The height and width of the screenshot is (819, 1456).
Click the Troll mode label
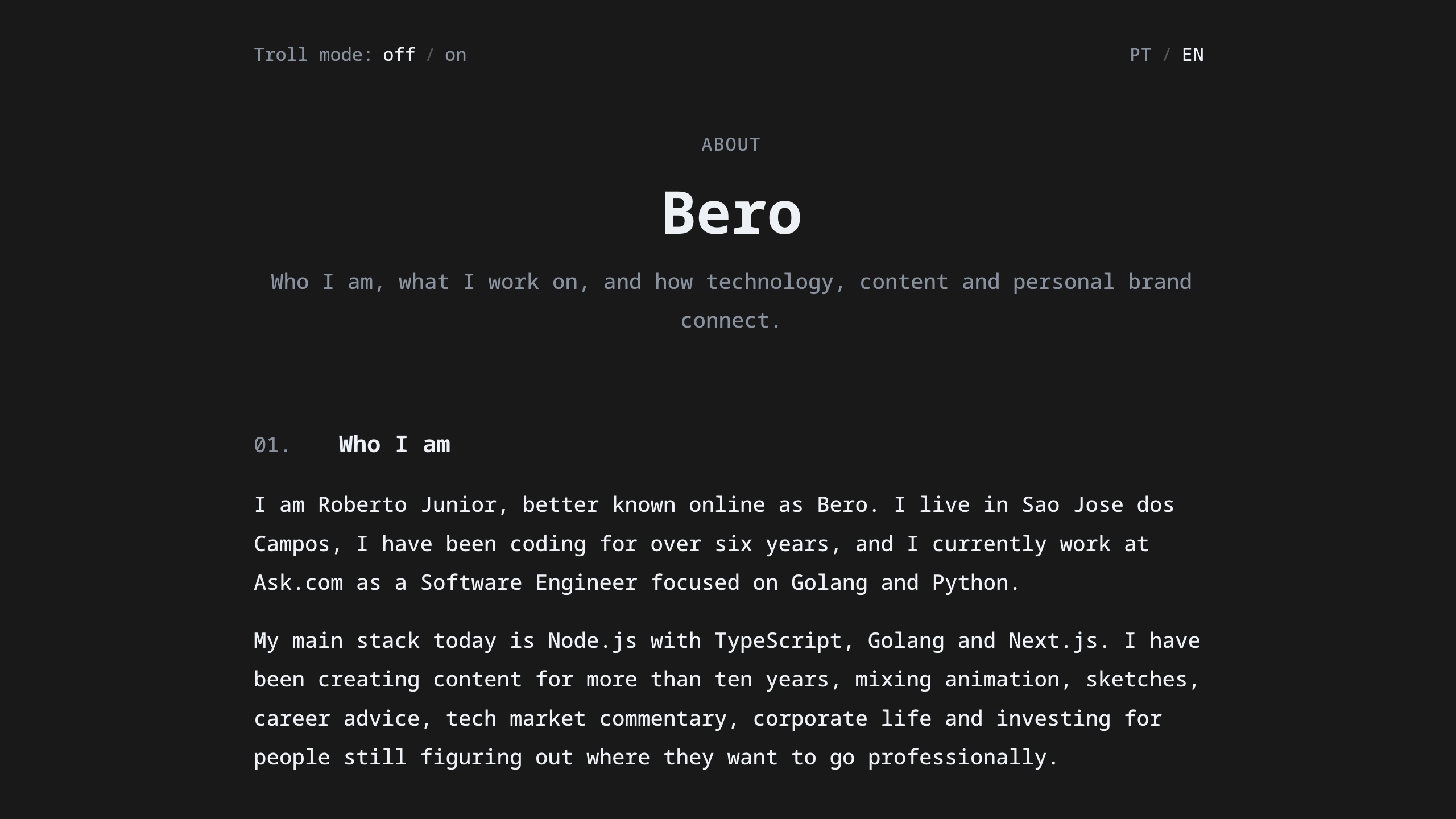(x=312, y=55)
